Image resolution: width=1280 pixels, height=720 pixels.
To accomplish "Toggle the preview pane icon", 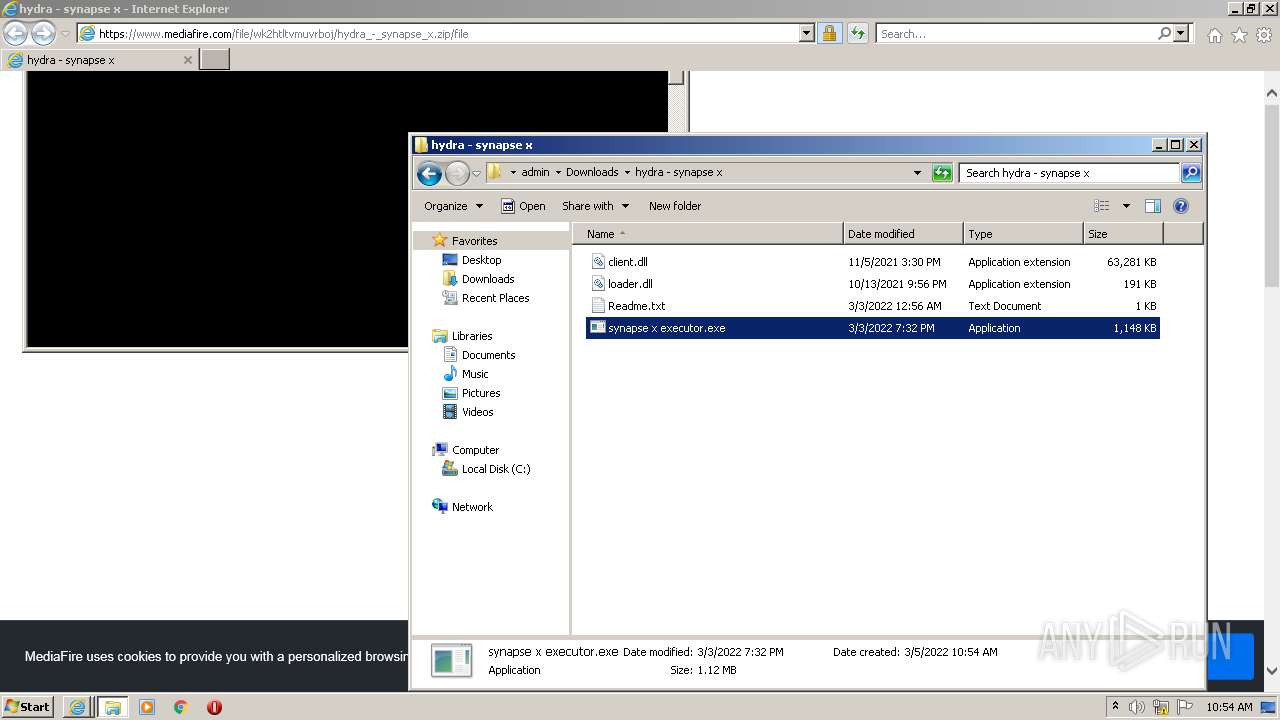I will click(1153, 206).
